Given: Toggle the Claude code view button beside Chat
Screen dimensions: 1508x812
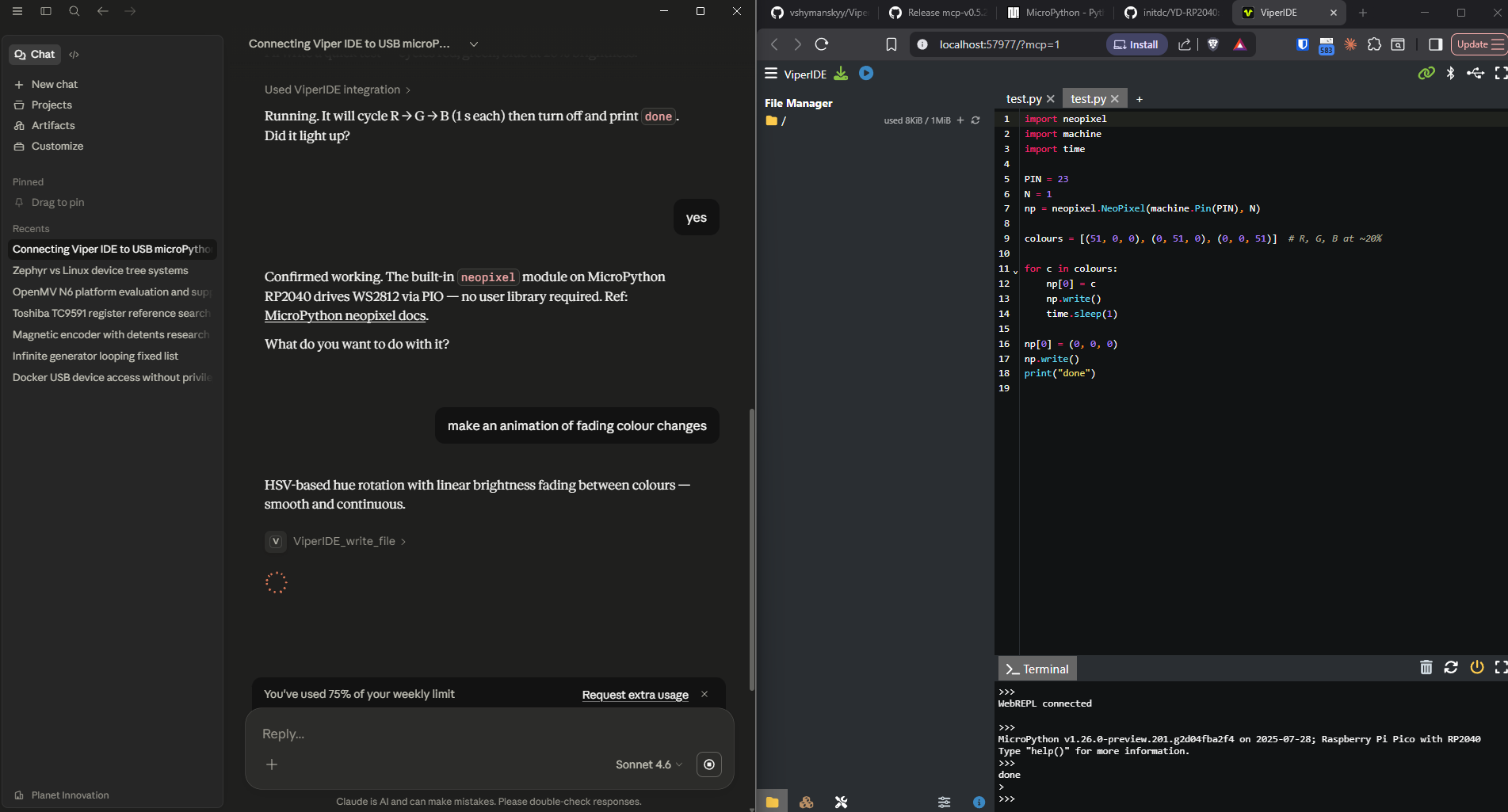Looking at the screenshot, I should (74, 55).
